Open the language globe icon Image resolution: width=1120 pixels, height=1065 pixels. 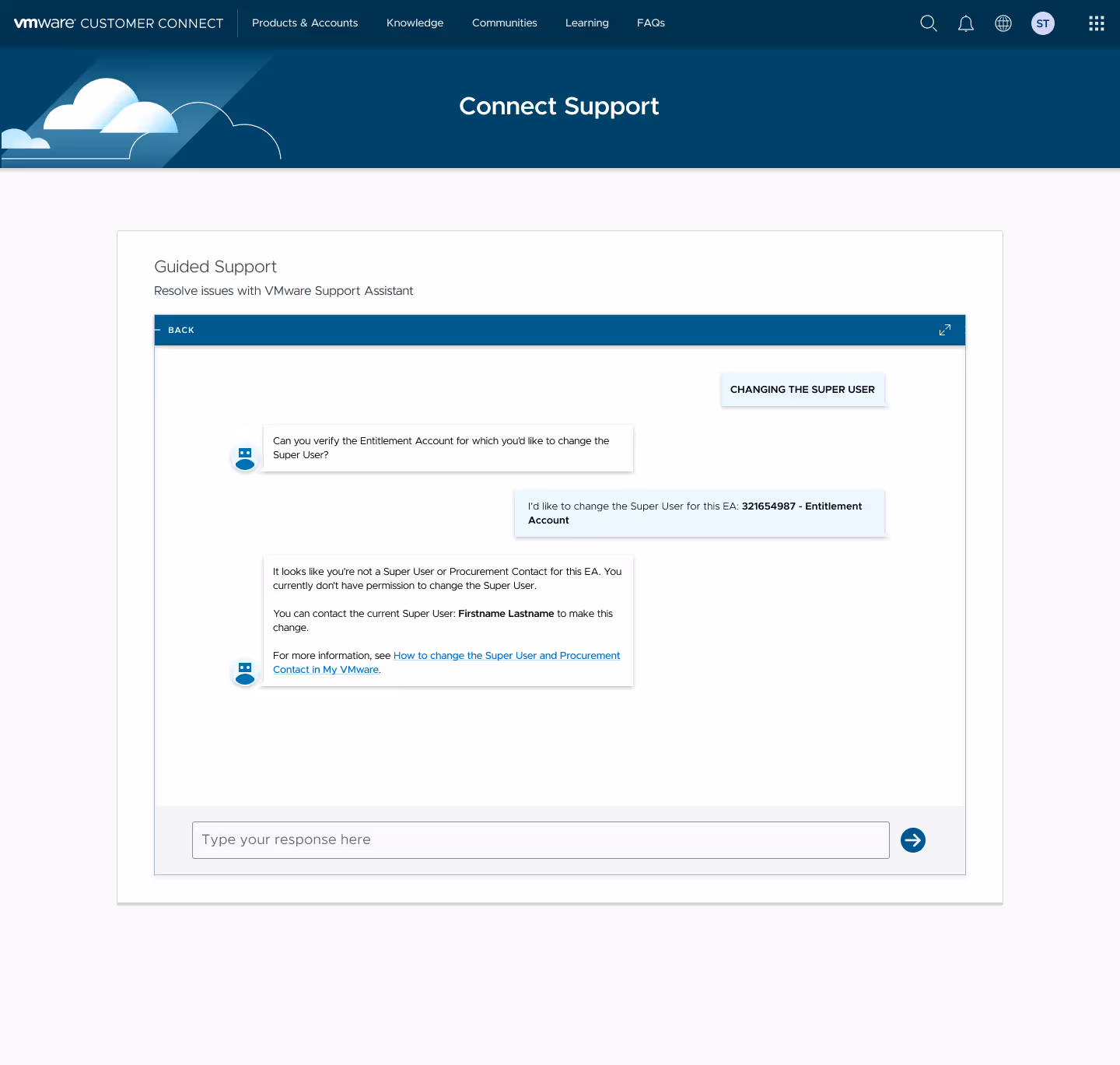click(1003, 23)
